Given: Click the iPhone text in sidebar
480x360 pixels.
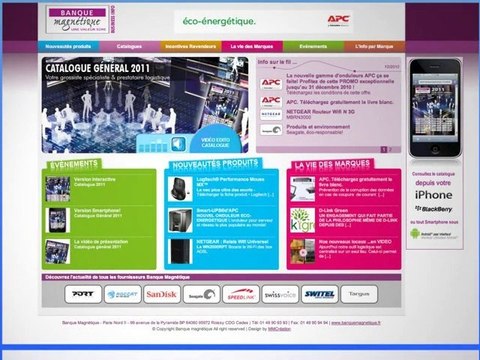Looking at the screenshot, I should click(434, 195).
